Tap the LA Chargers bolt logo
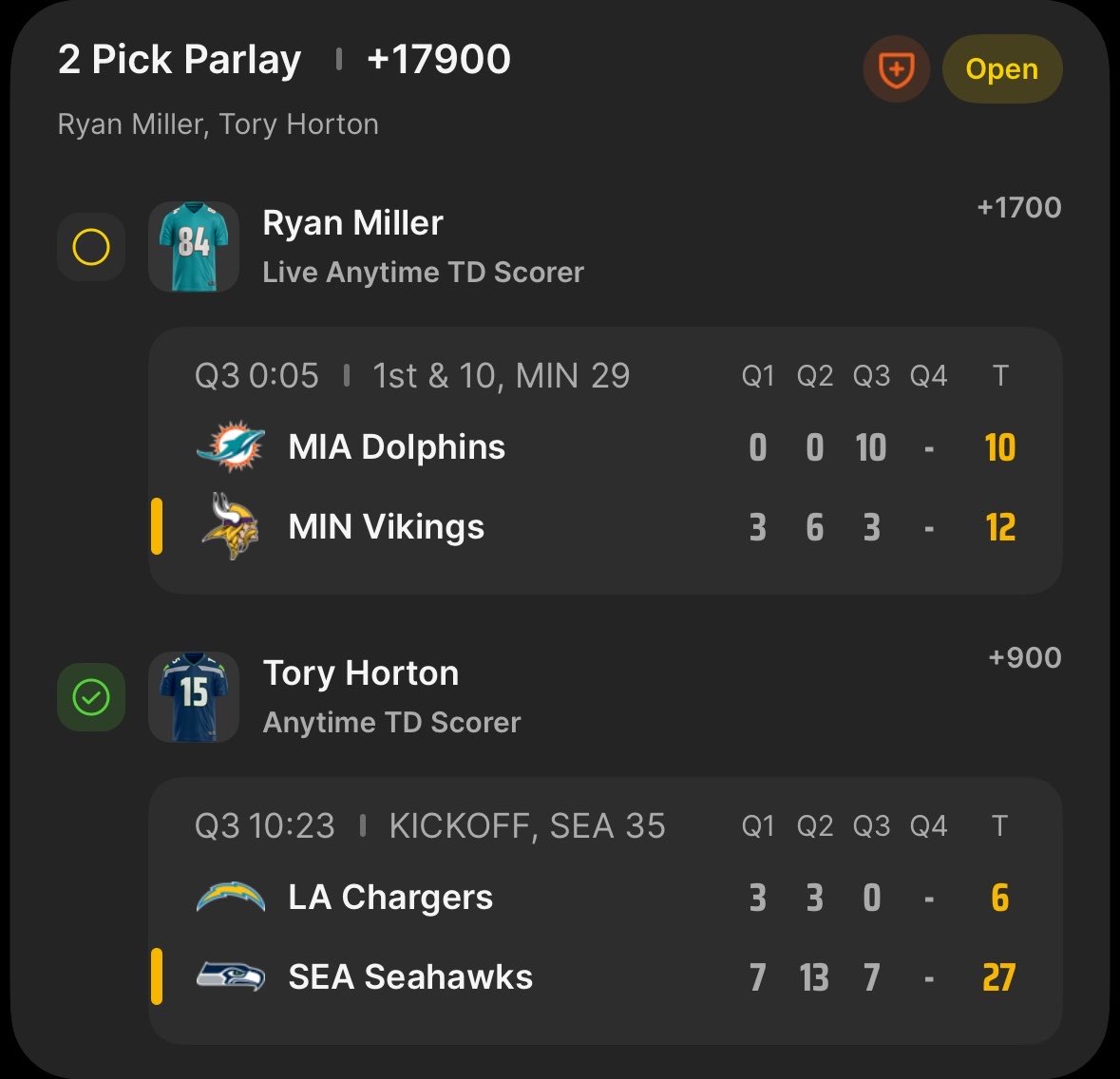 pos(231,897)
